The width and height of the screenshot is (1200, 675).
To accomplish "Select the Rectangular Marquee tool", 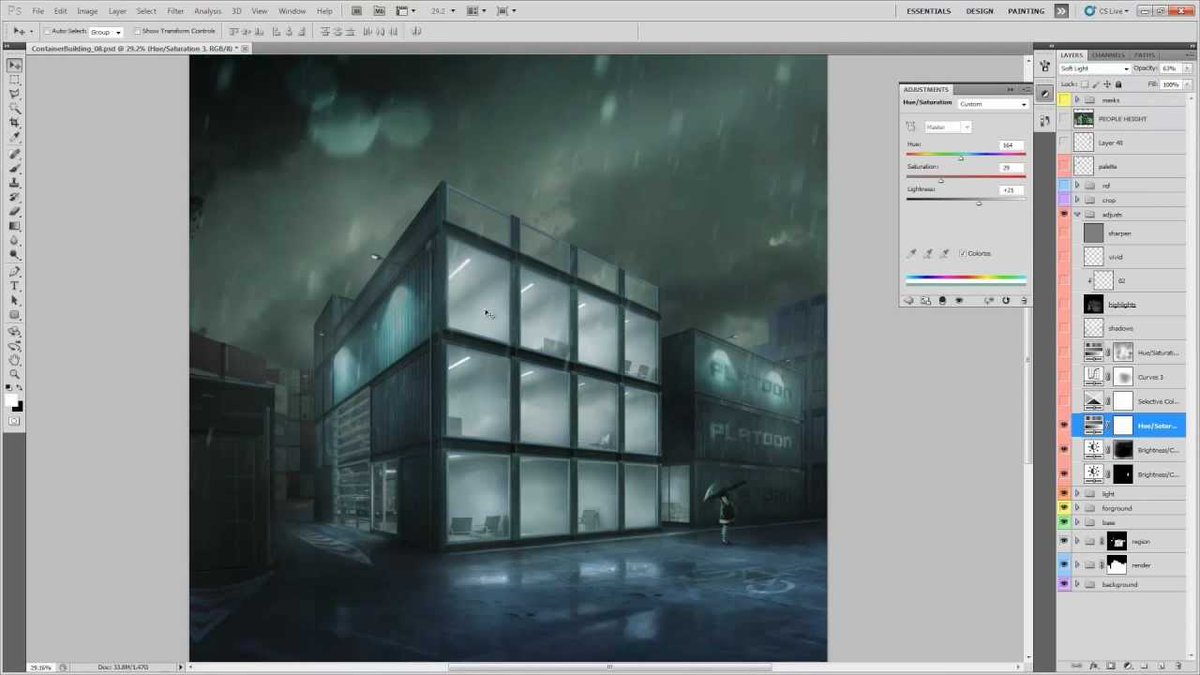I will tap(15, 79).
